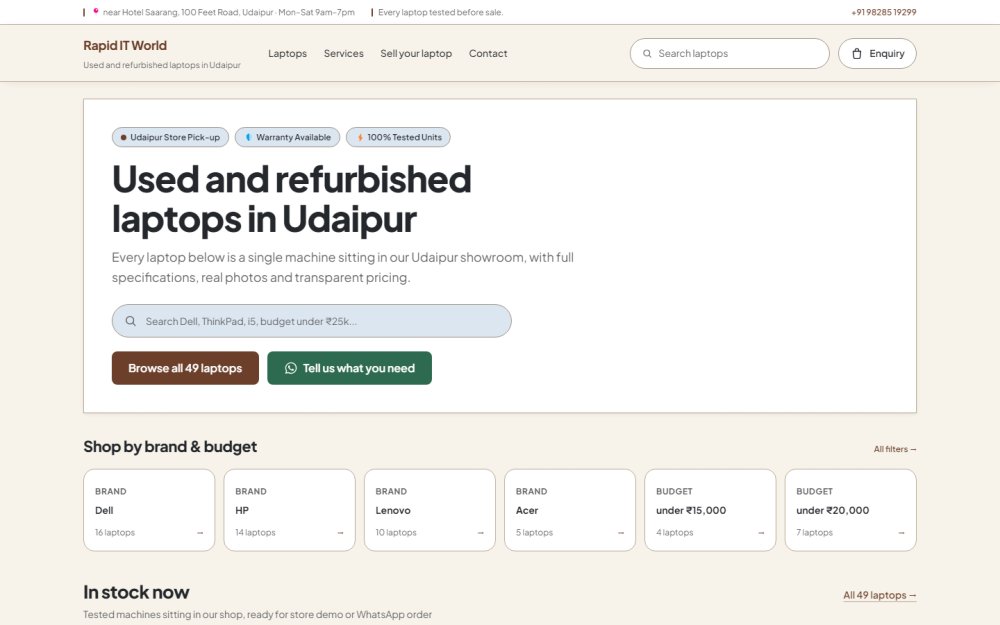Image resolution: width=1000 pixels, height=625 pixels.
Task: Click the arrow on the Dell brand card
Action: coord(200,533)
